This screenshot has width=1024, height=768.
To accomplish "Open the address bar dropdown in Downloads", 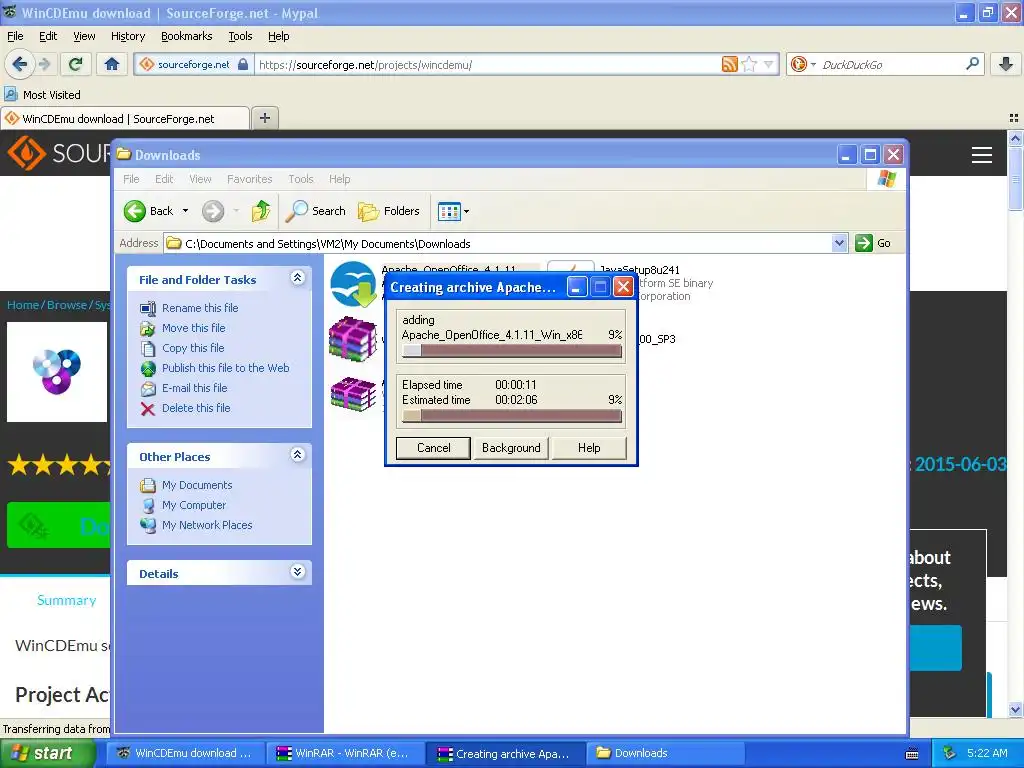I will tap(840, 244).
